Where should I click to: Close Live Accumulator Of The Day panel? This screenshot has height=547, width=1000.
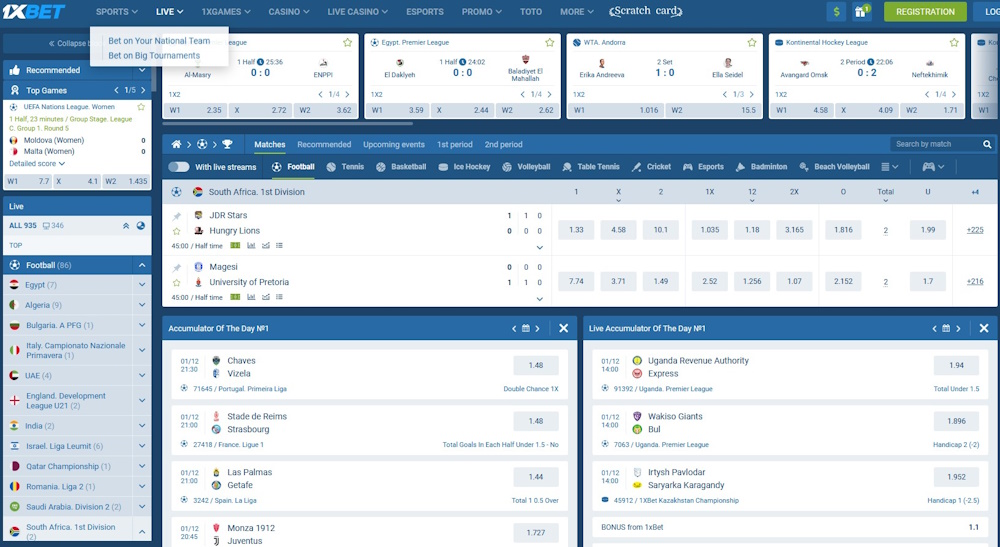point(983,328)
